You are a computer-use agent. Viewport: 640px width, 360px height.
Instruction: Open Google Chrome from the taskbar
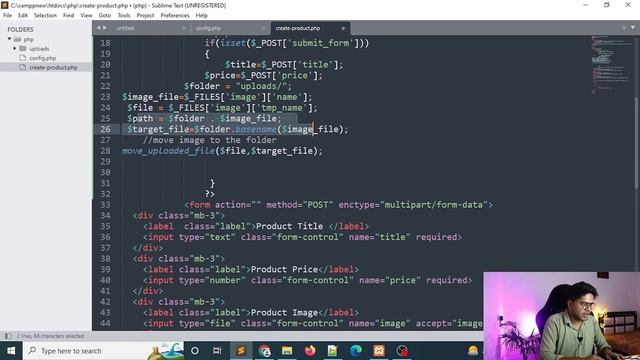pos(264,351)
